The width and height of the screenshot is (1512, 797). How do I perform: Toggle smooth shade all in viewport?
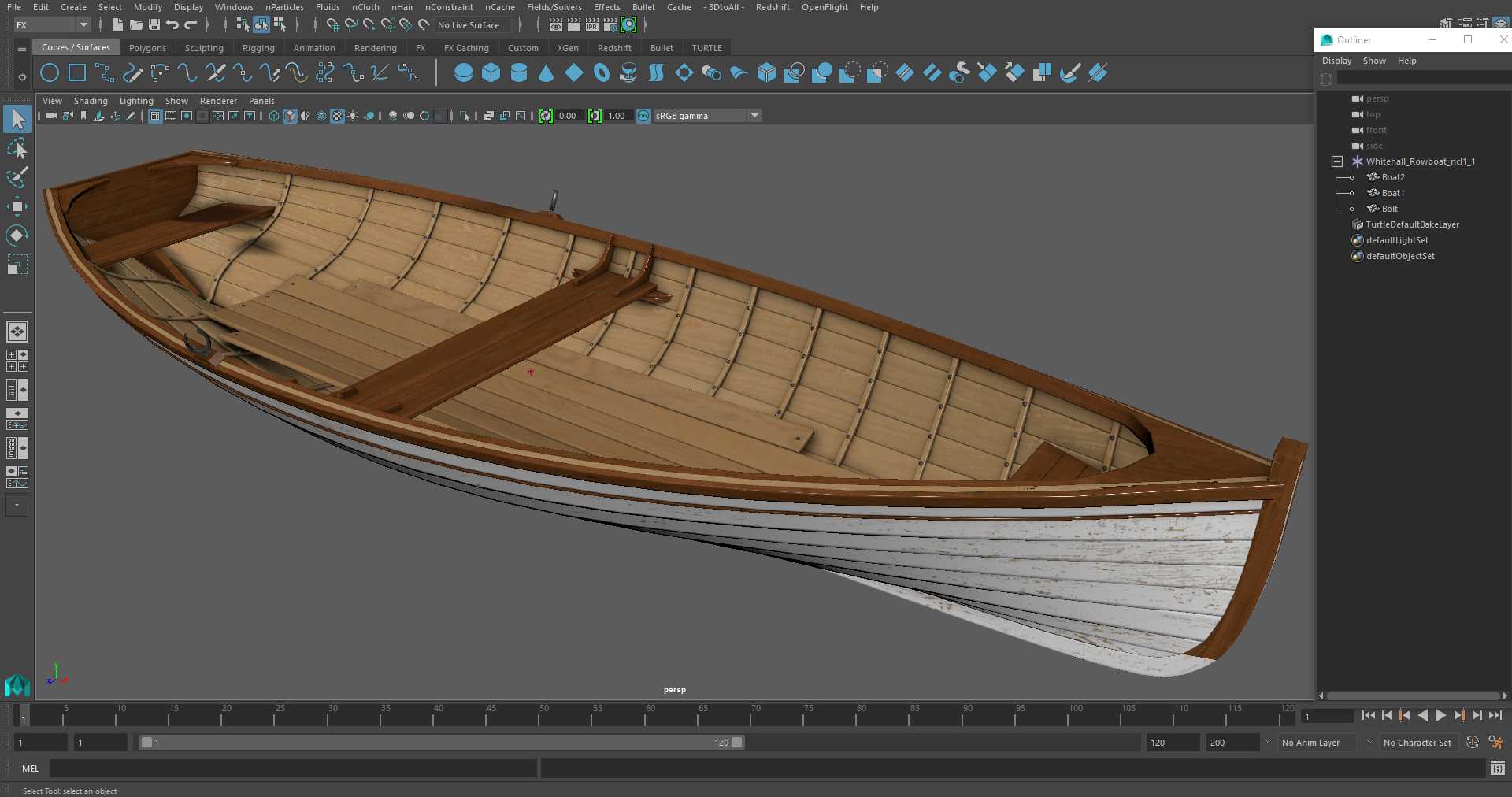click(290, 116)
